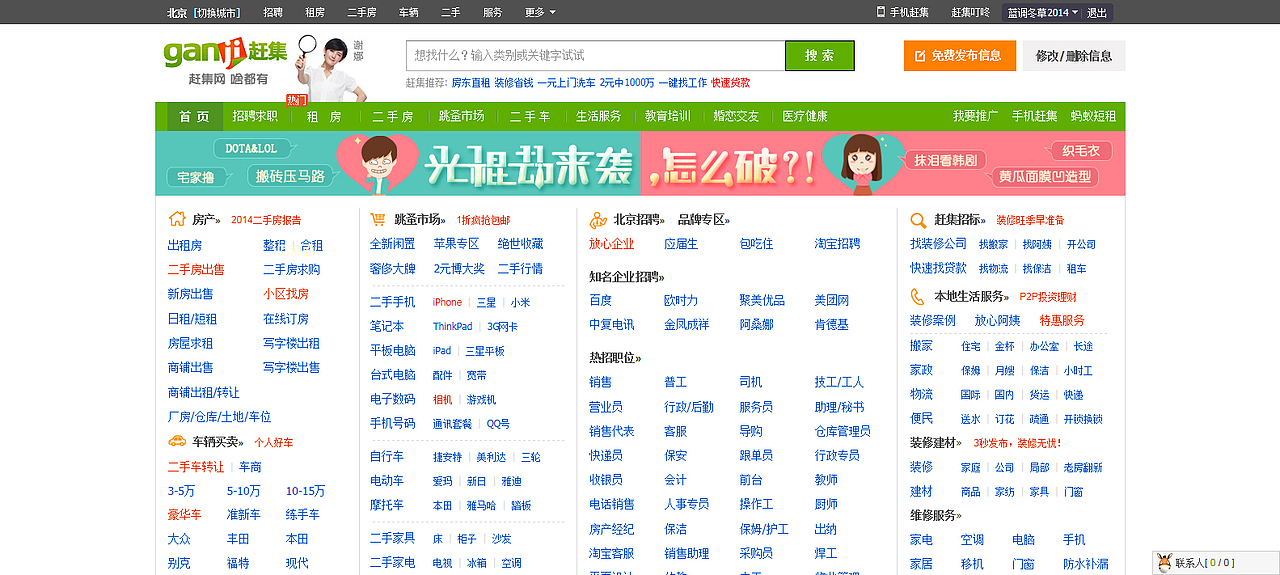Open the 婚恋交友 navigation tab
The width and height of the screenshot is (1280, 575).
tap(736, 116)
